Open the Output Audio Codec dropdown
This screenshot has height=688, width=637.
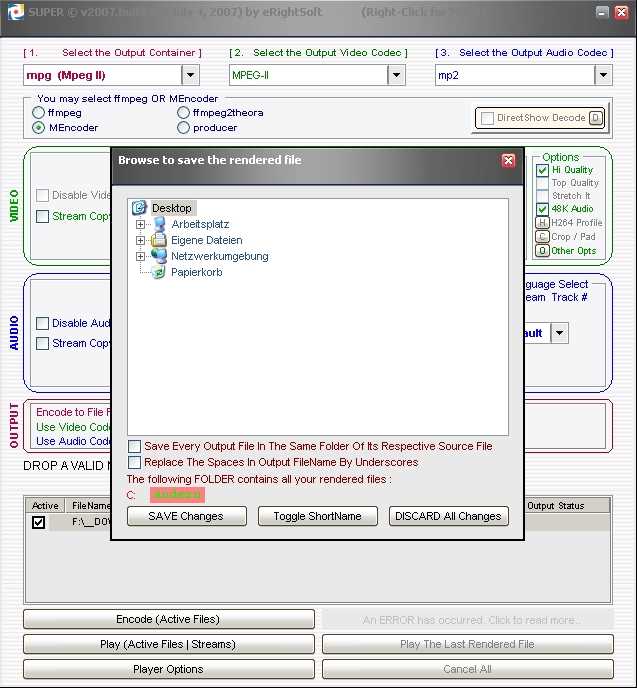coord(603,75)
